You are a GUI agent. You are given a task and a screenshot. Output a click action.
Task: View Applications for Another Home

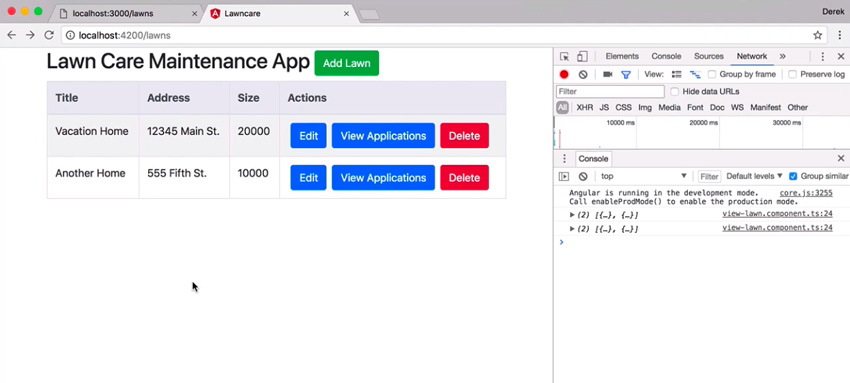[x=383, y=178]
